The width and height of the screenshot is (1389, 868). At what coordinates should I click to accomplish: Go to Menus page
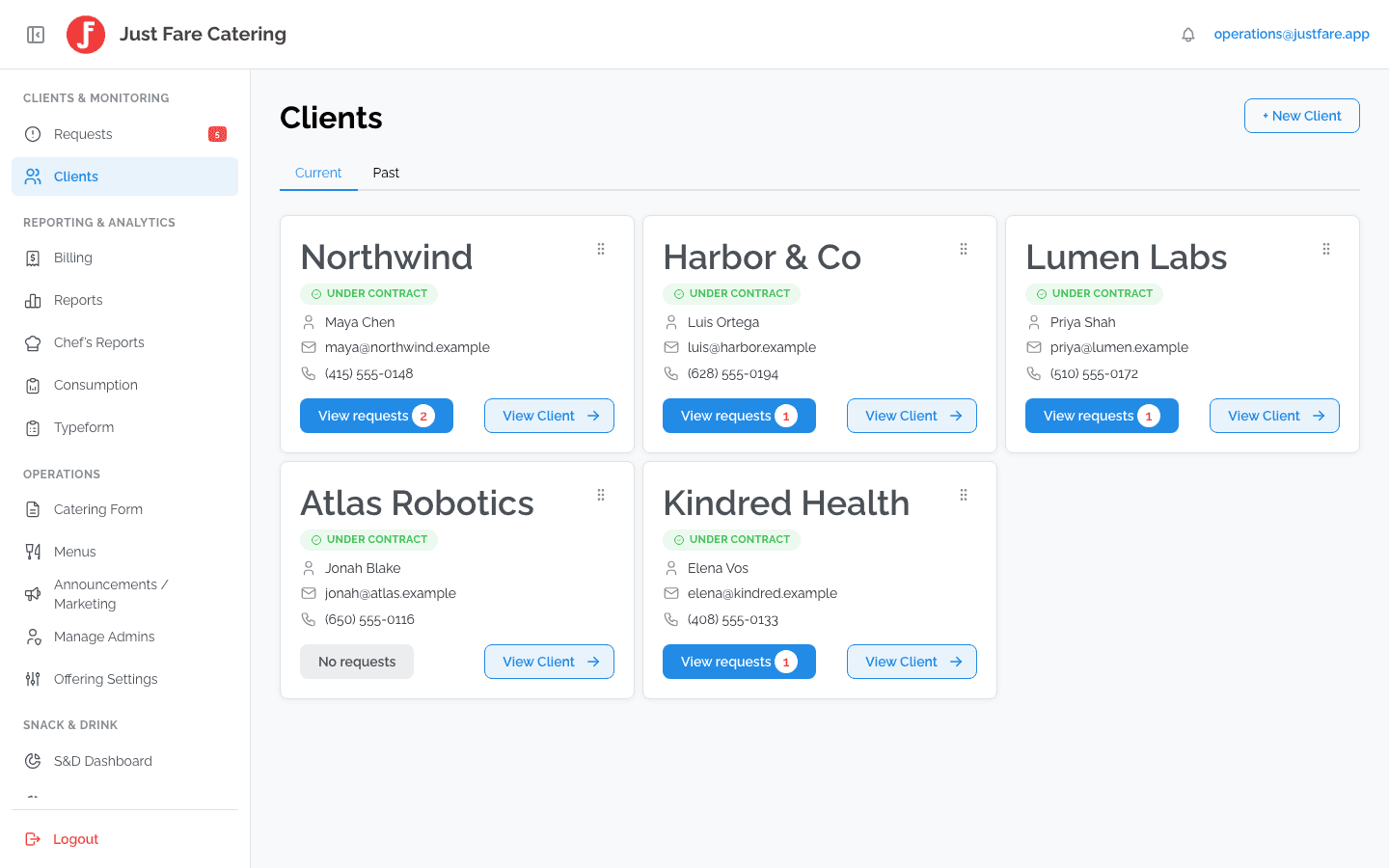coord(124,552)
